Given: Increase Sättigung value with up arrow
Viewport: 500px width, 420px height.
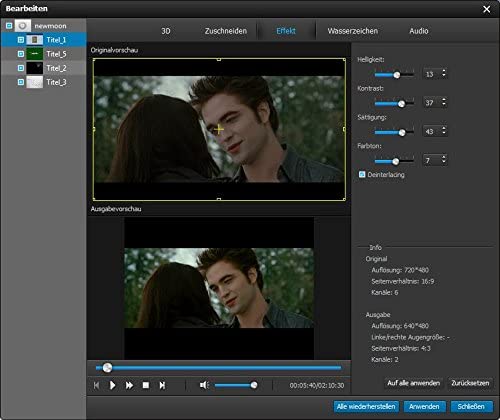Looking at the screenshot, I should coord(444,128).
